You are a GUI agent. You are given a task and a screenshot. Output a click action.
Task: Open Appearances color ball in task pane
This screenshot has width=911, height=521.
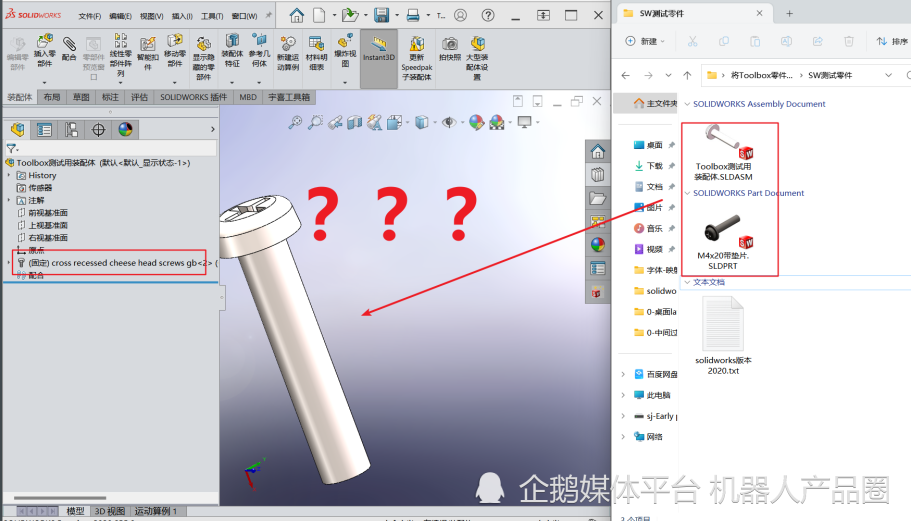click(x=597, y=245)
